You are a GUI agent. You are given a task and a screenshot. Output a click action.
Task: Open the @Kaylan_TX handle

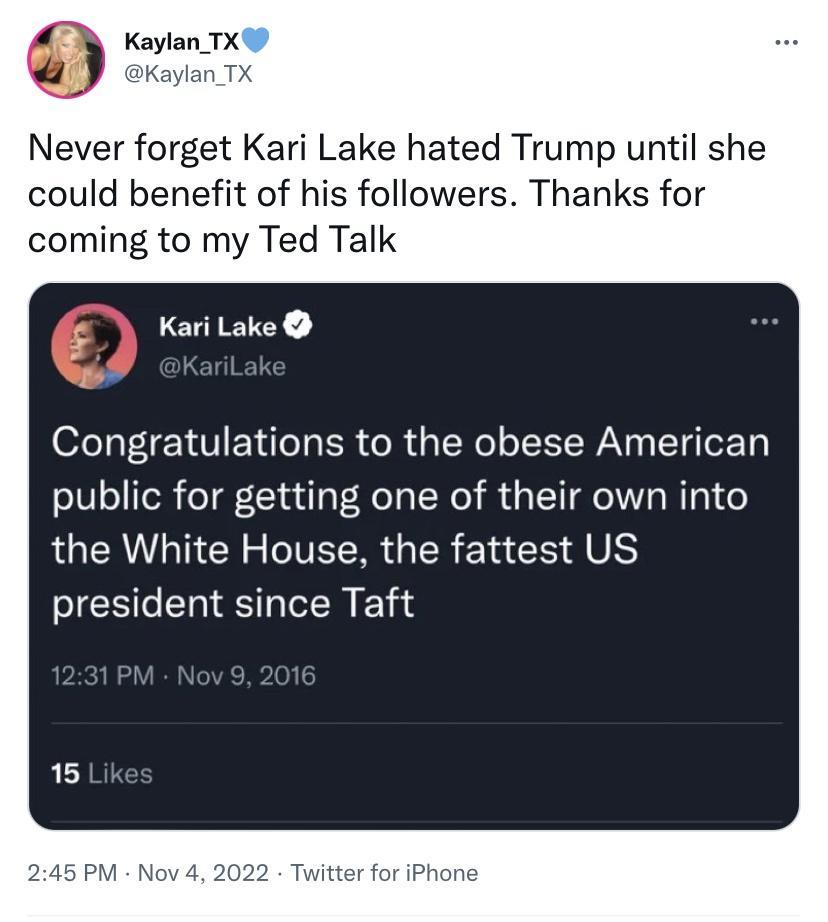(188, 72)
